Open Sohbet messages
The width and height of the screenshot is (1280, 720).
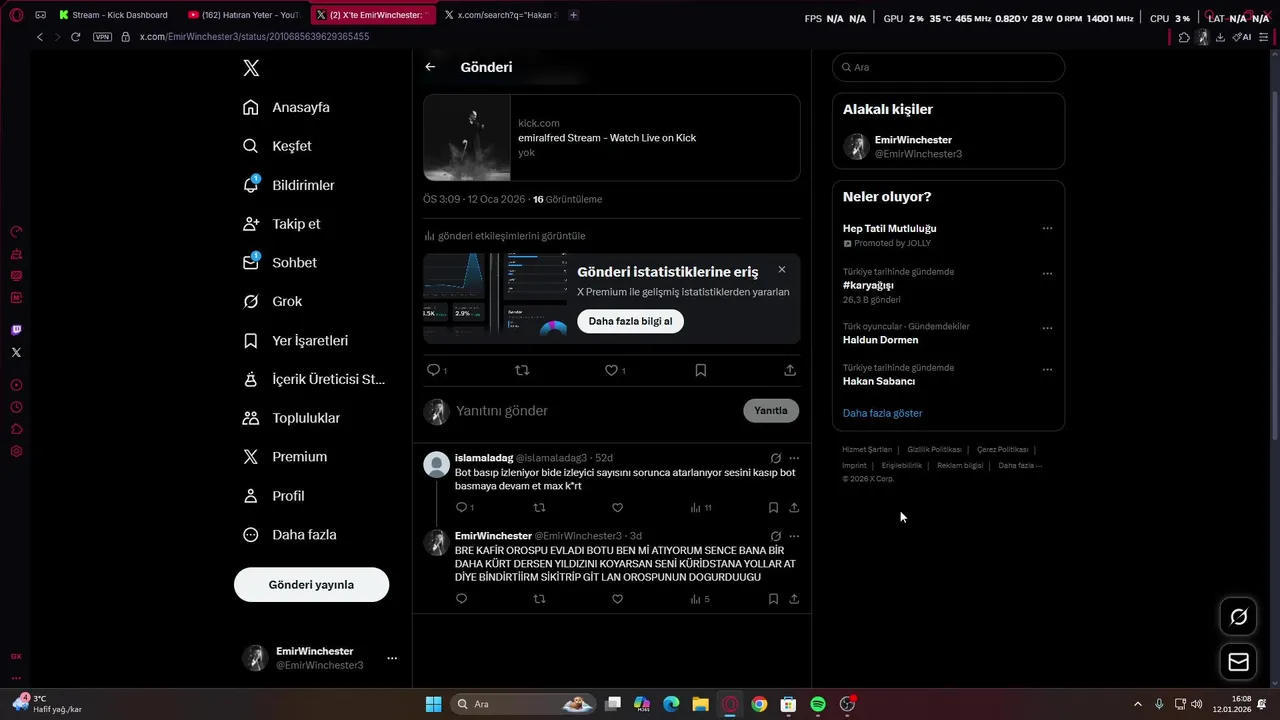[x=279, y=263]
